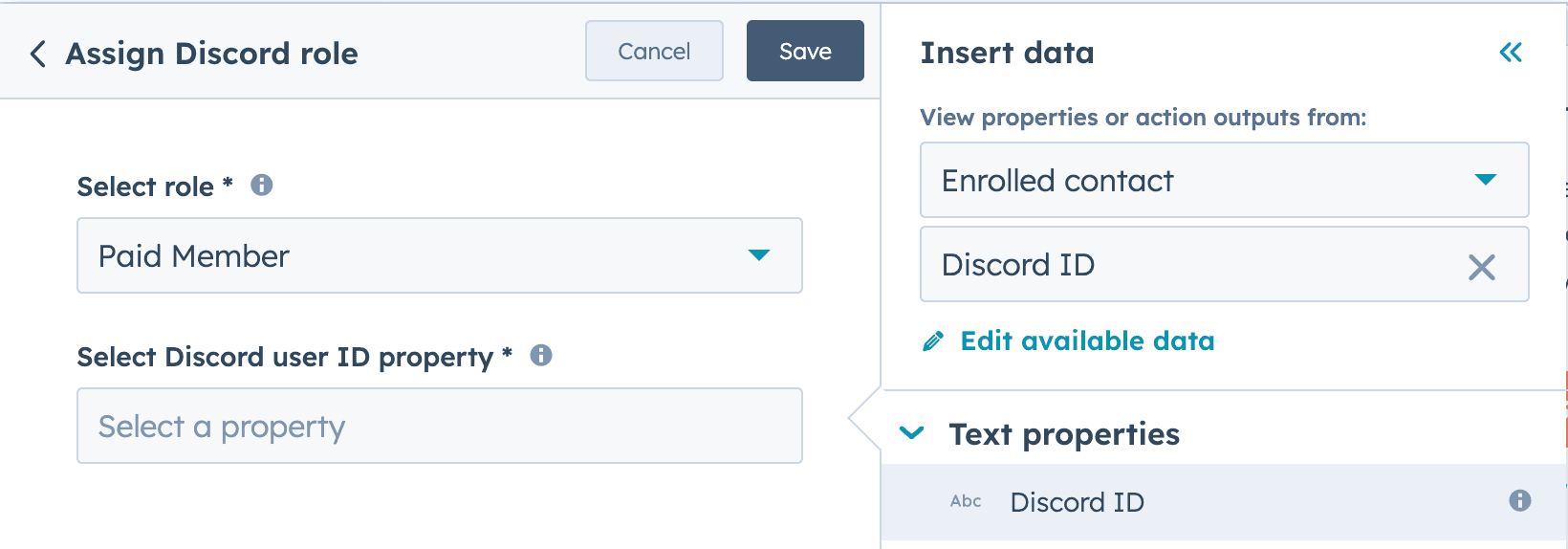Save the Discord role action
The width and height of the screenshot is (1568, 549).
pos(805,52)
